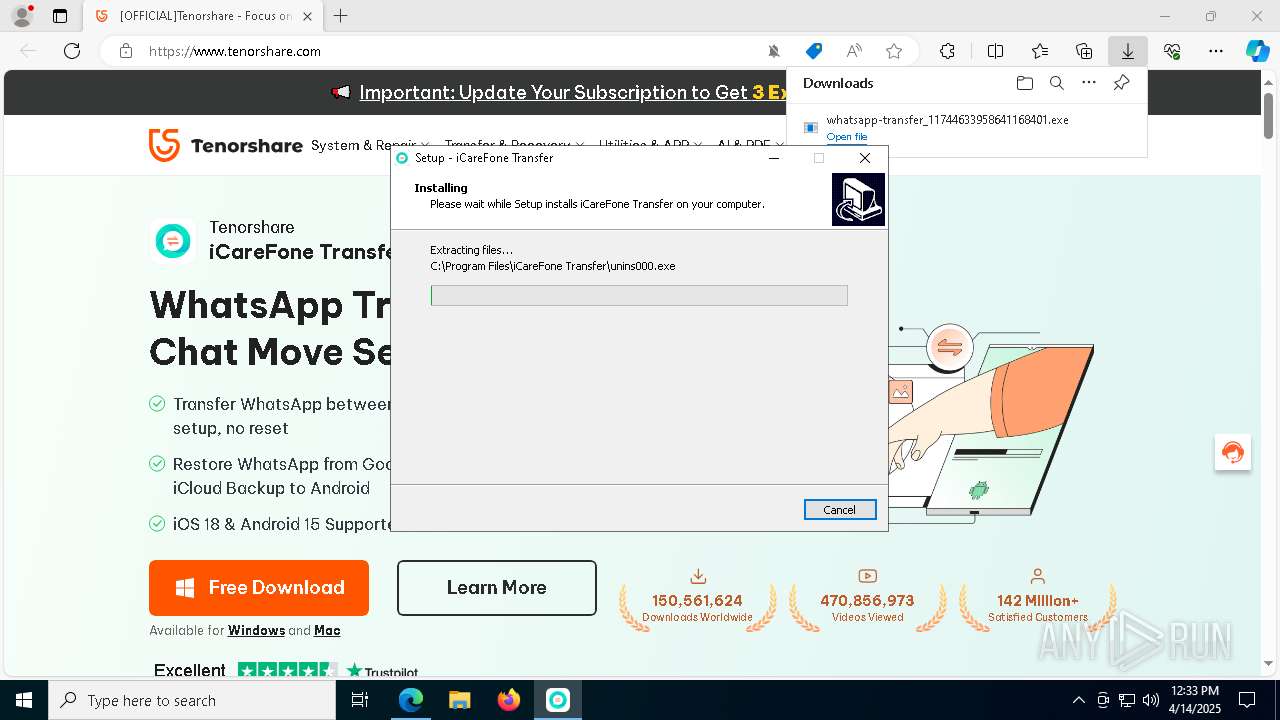1280x720 pixels.
Task: Follow the Mac download link
Action: click(x=327, y=631)
